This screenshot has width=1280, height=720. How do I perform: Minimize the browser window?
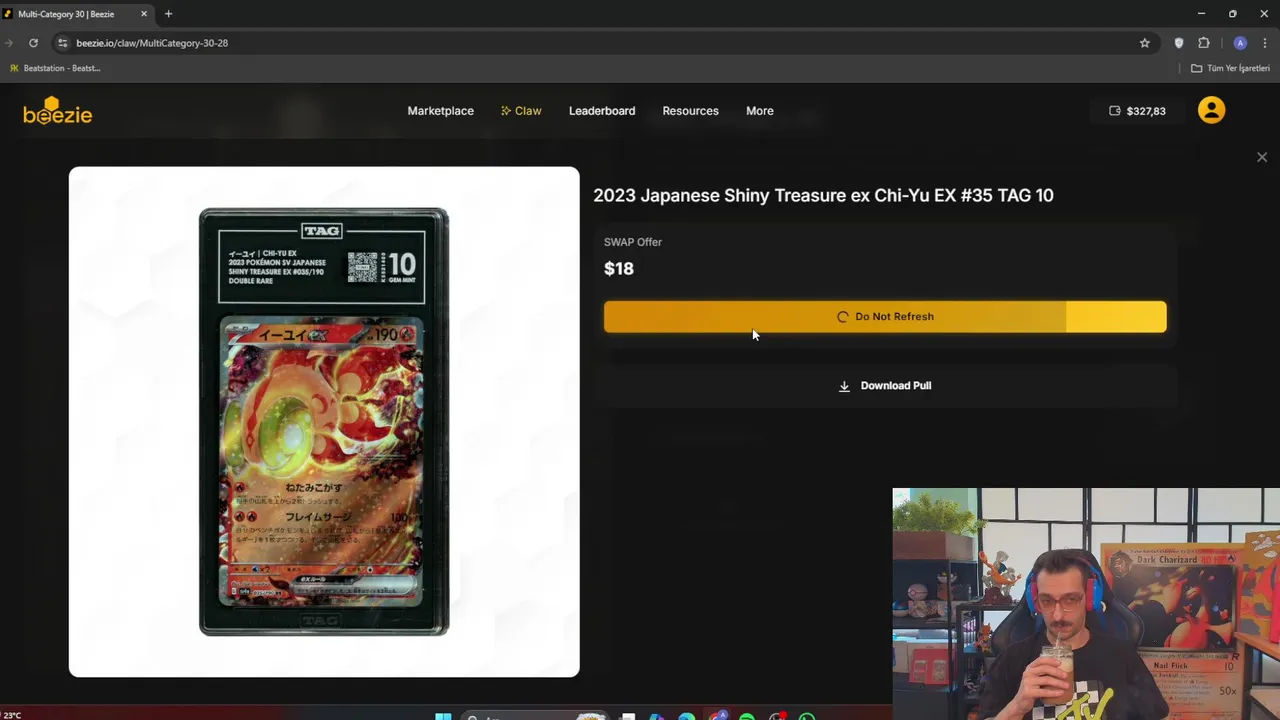[1201, 14]
